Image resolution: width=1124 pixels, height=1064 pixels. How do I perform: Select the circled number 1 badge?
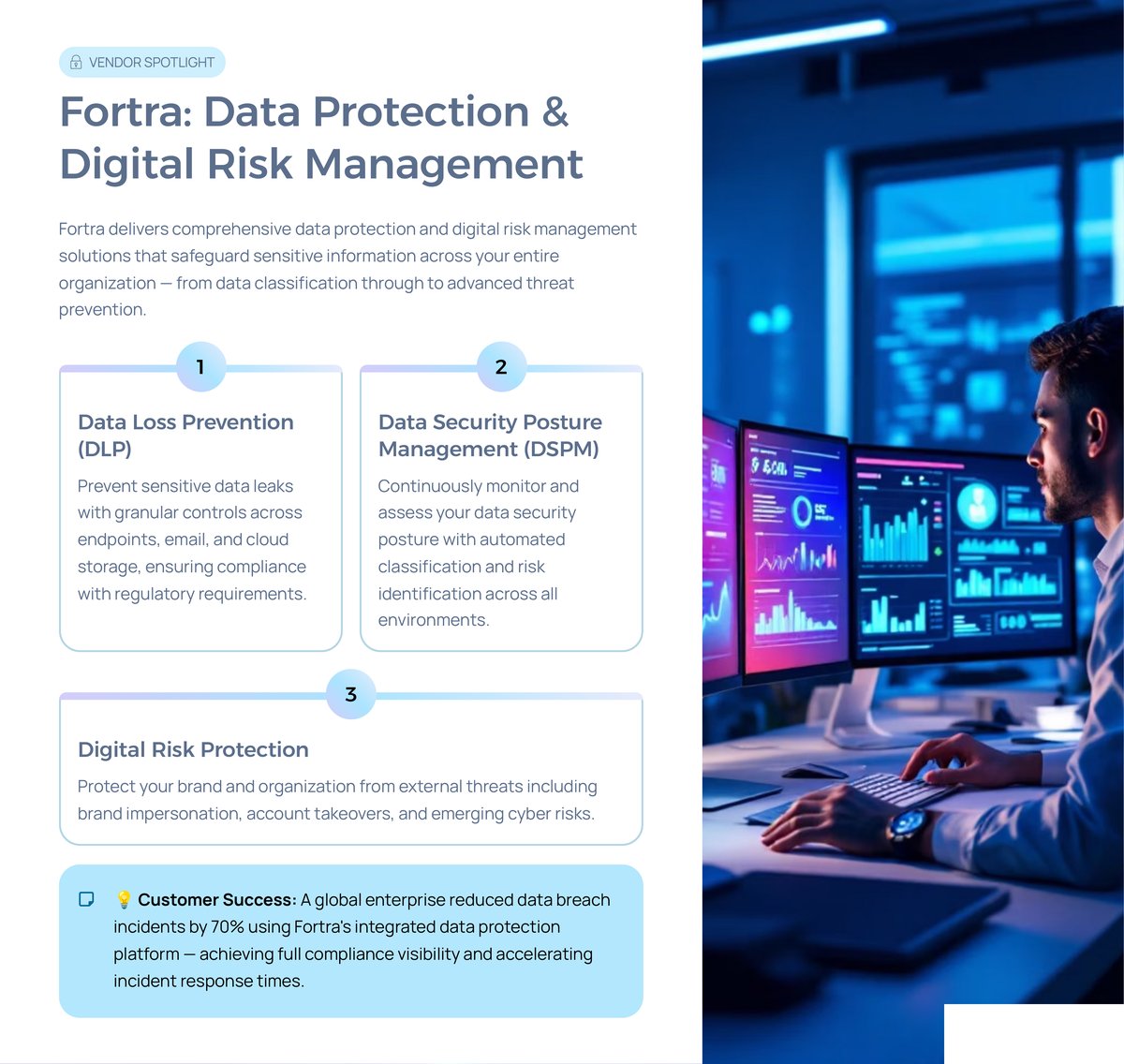coord(200,367)
